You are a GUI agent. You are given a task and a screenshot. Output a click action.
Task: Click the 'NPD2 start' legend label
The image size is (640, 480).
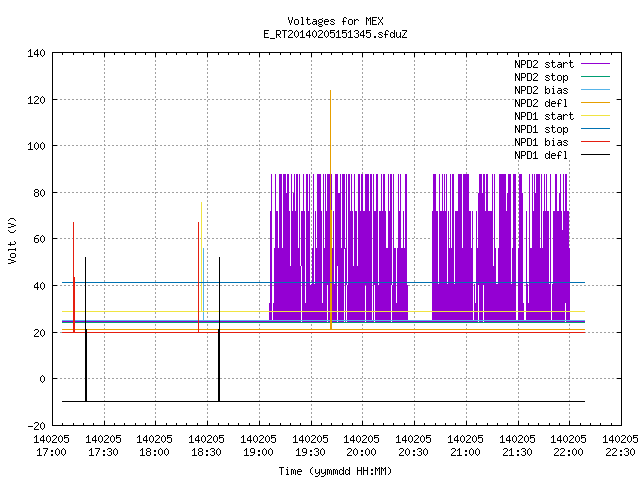pos(544,64)
